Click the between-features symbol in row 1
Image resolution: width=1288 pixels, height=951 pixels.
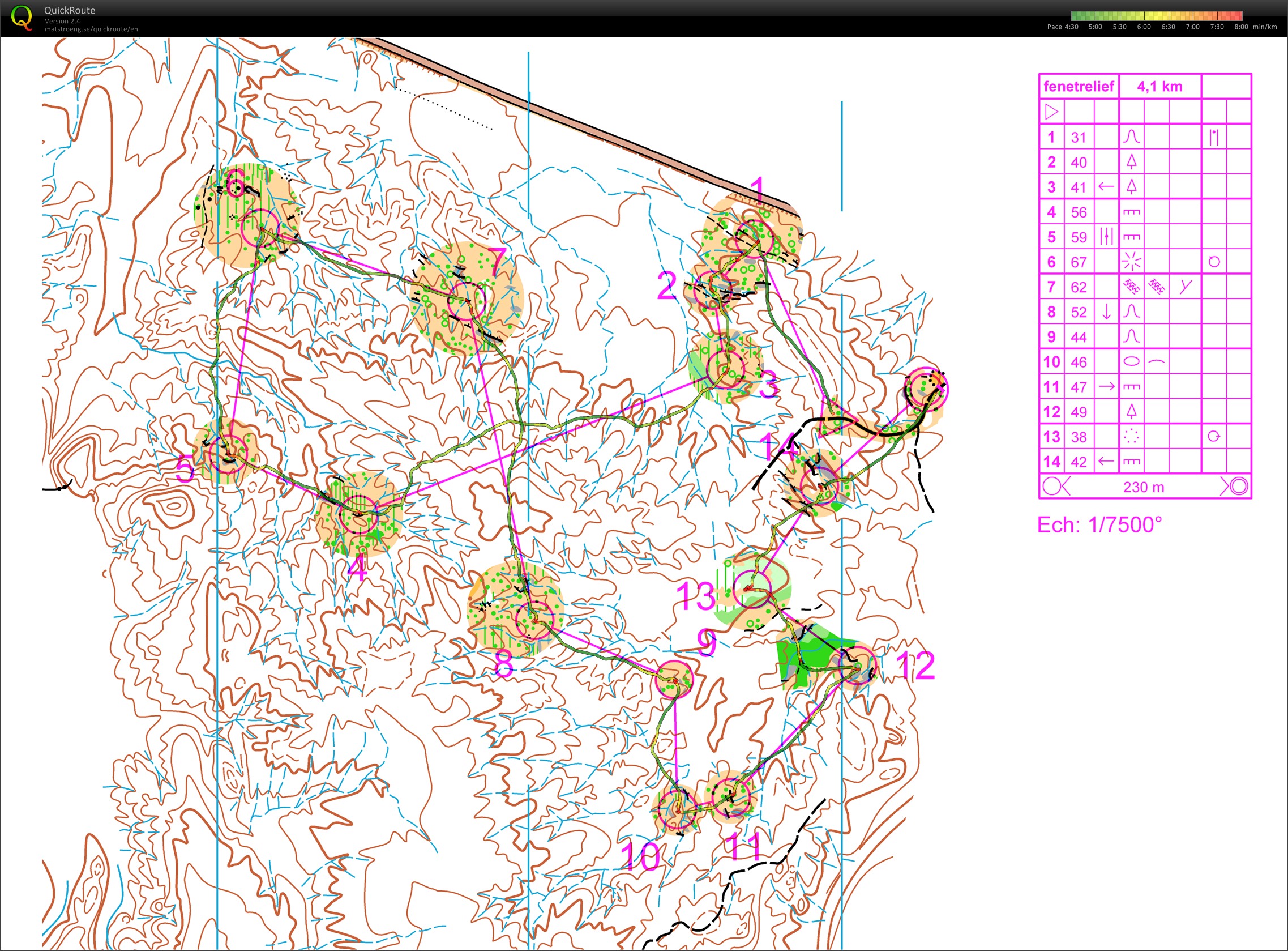tap(1214, 137)
